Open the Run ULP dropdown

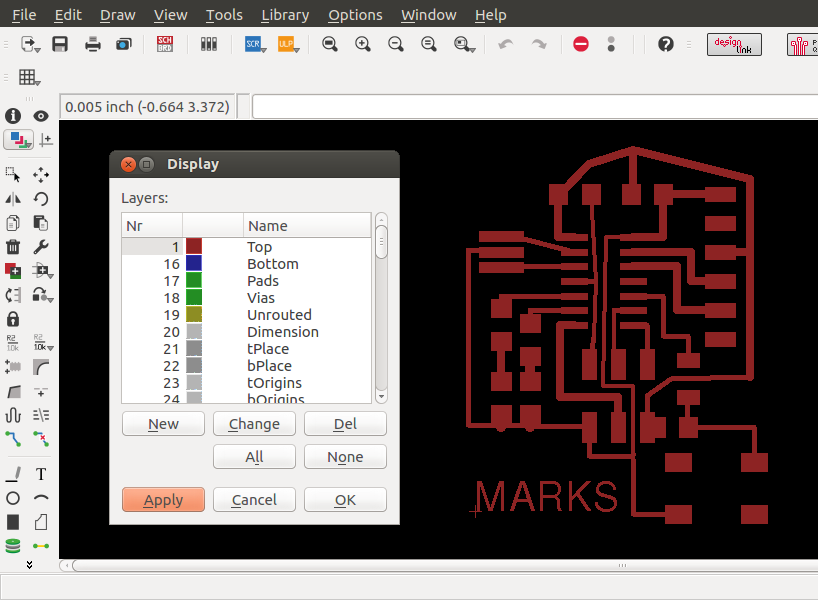(286, 44)
